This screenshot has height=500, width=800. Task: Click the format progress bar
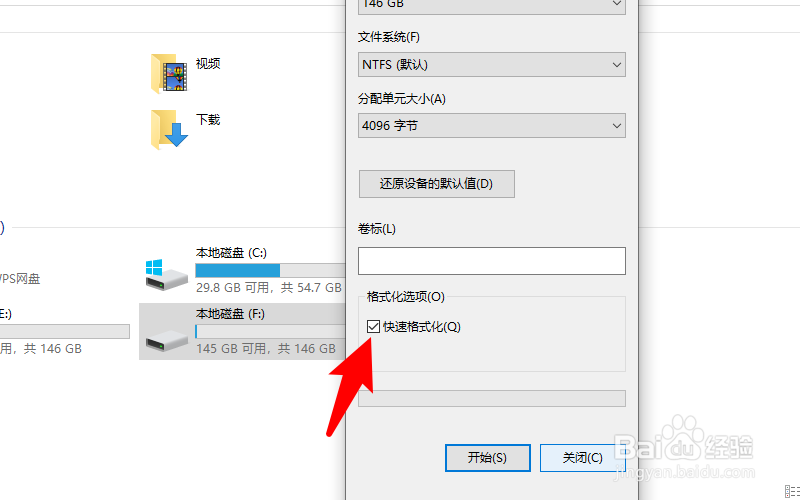coord(492,398)
